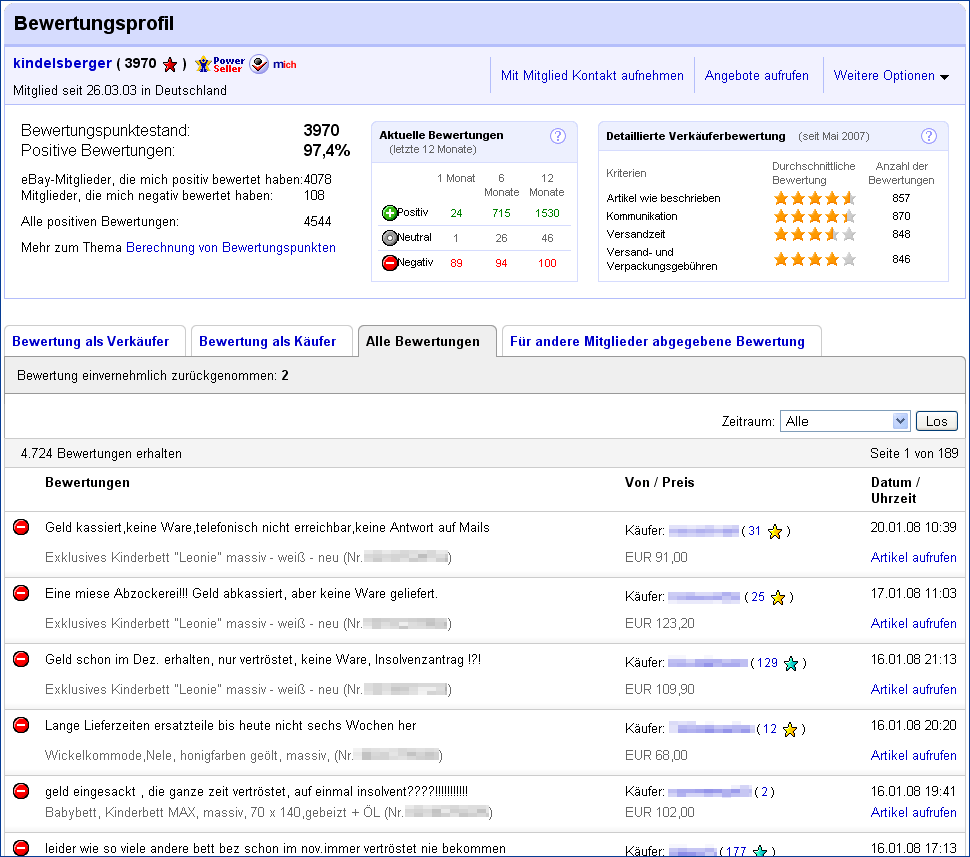Click Artikel aufrufen for 17.01.08 11:03 review
The width and height of the screenshot is (970, 857).
913,624
